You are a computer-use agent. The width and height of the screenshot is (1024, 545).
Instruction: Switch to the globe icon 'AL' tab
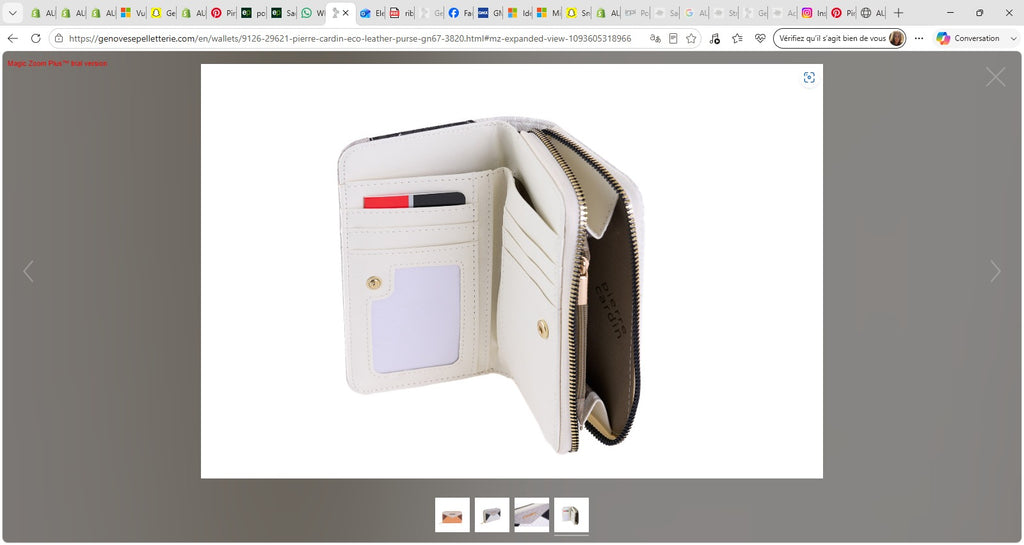[x=872, y=12]
